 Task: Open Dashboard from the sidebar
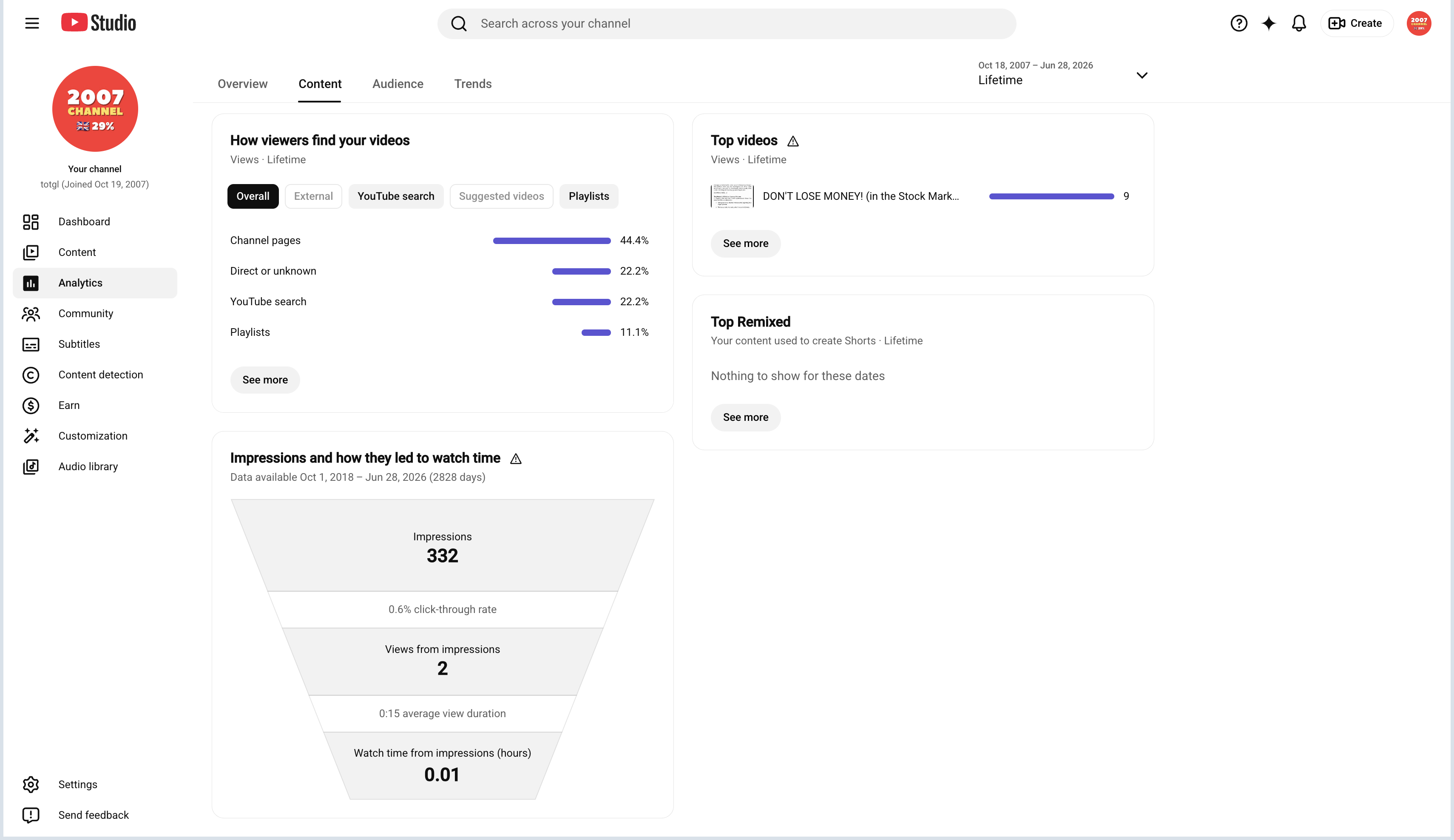coord(95,221)
